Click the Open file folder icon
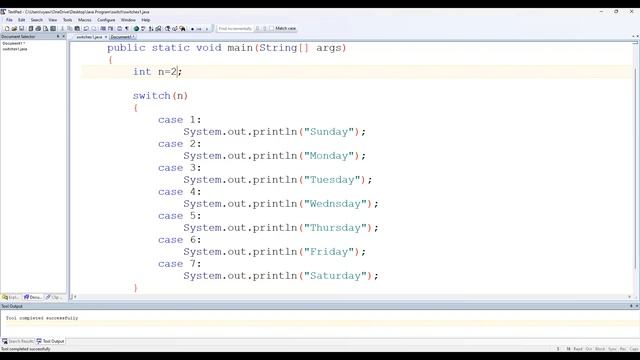This screenshot has height=360, width=640. pyautogui.click(x=14, y=29)
